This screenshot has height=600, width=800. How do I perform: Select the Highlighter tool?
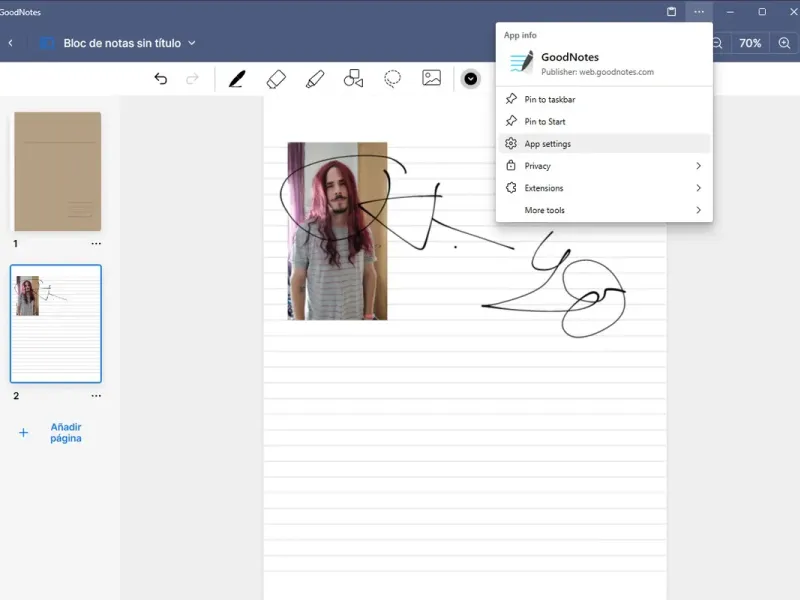315,79
